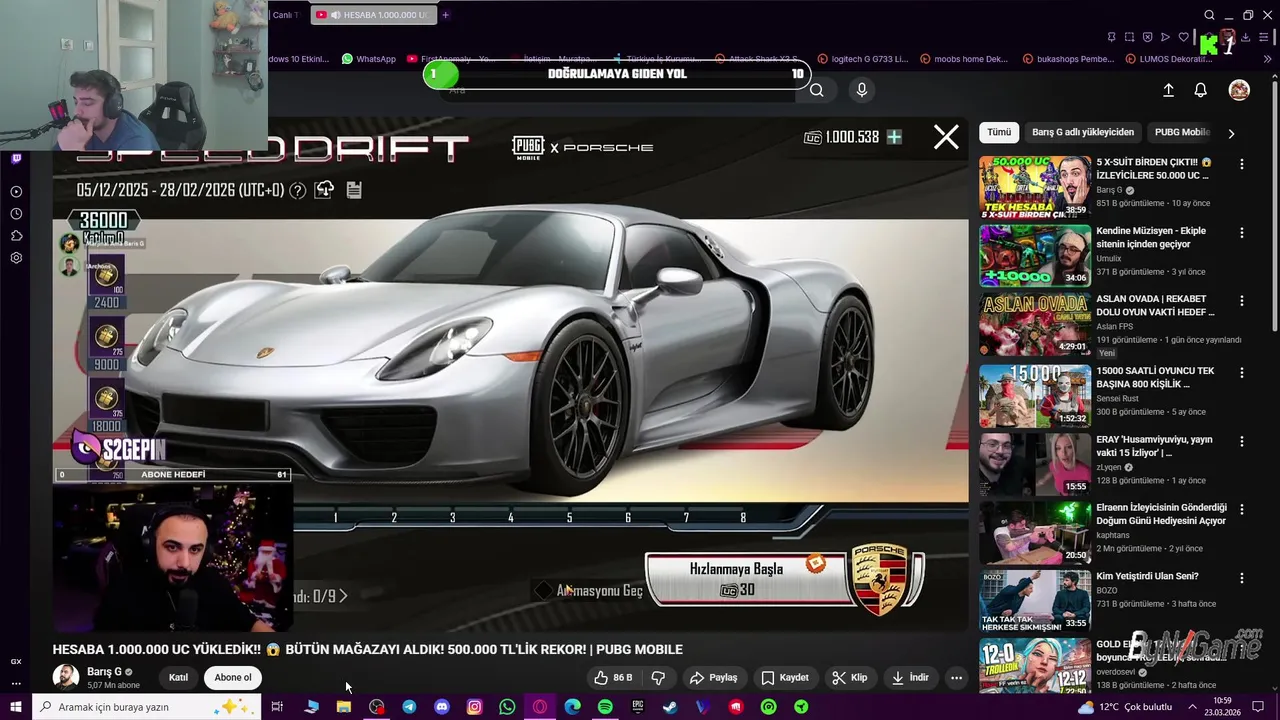The image size is (1280, 720).
Task: Click the Klip clip button
Action: pyautogui.click(x=850, y=677)
